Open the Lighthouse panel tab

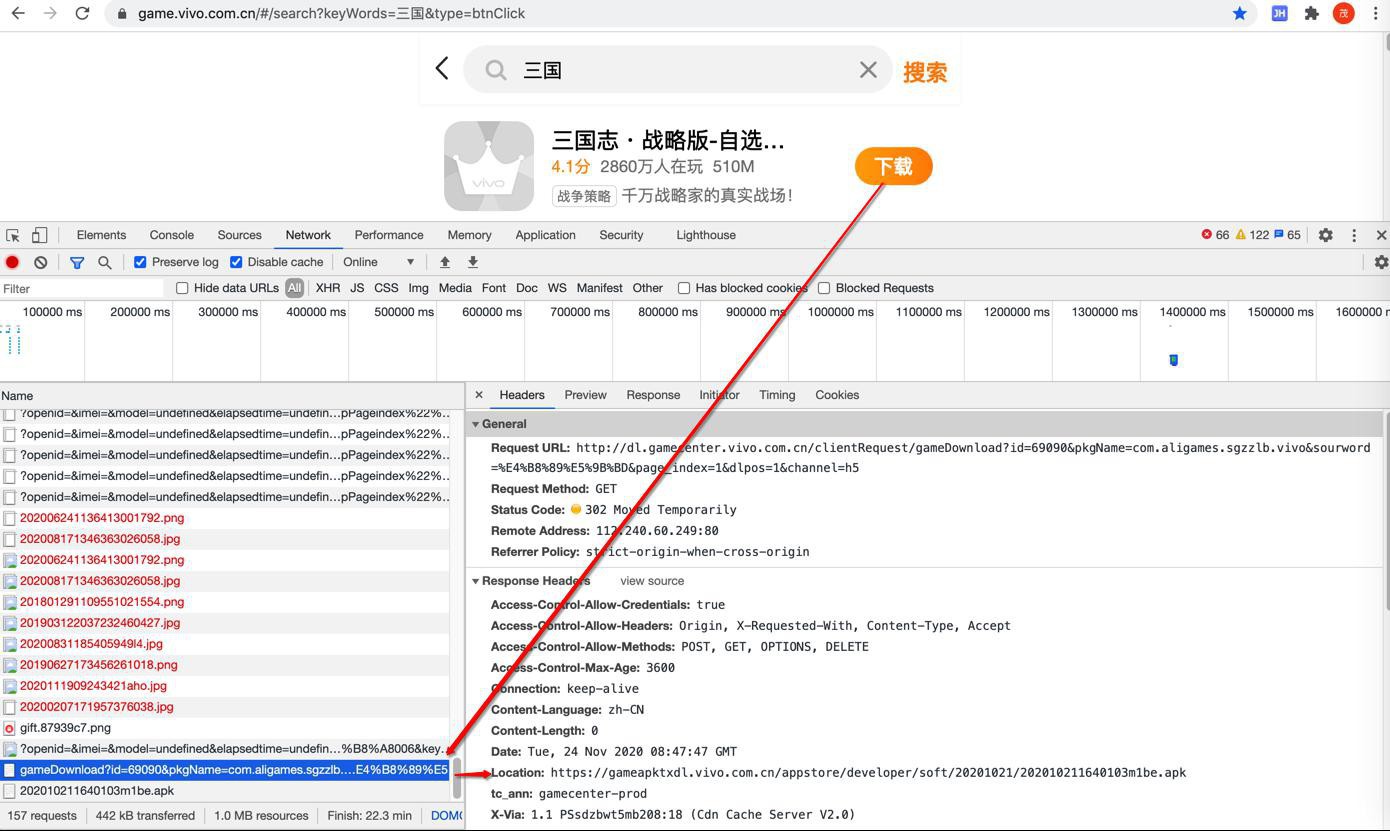[706, 235]
